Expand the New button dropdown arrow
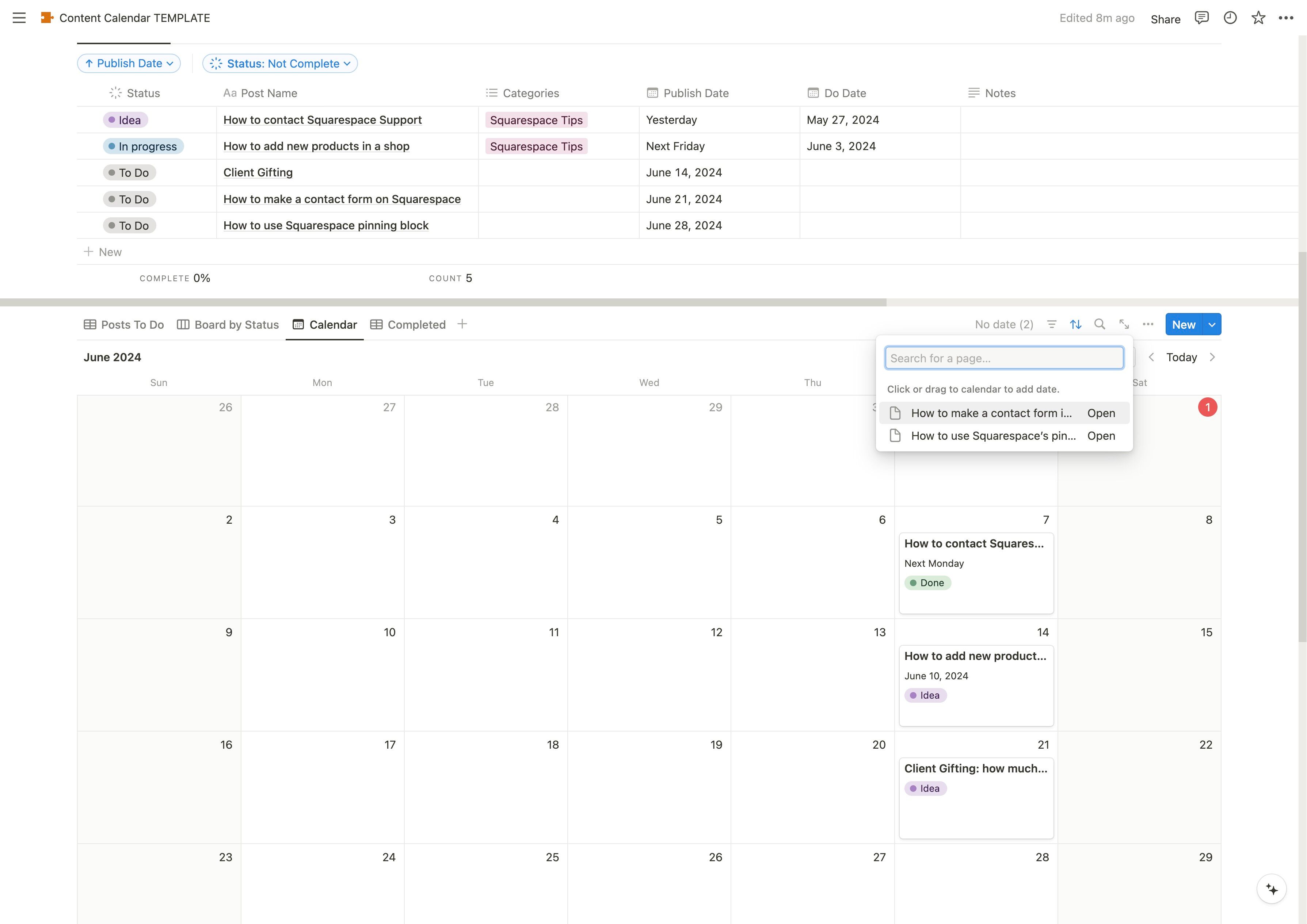This screenshot has height=924, width=1307. coord(1211,325)
